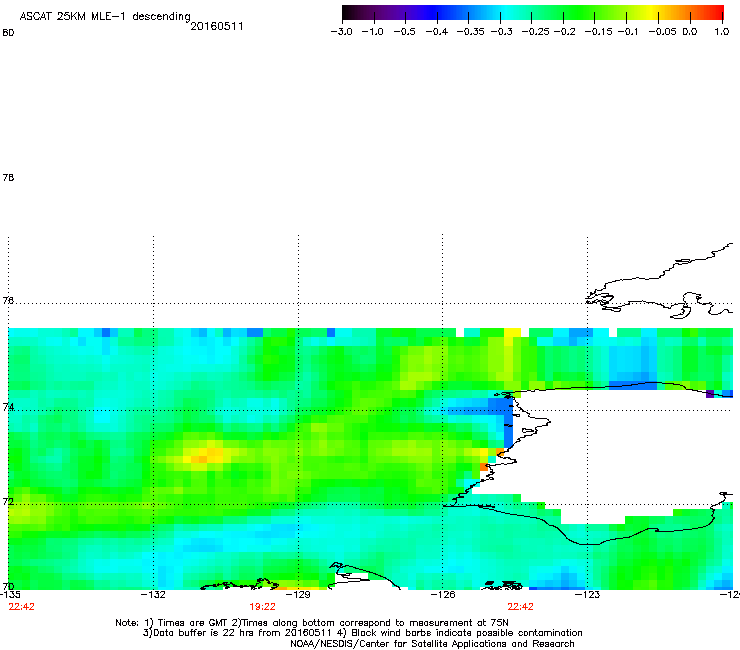740x650 pixels.
Task: Click the -0.05 colorbar label
Action: [662, 32]
